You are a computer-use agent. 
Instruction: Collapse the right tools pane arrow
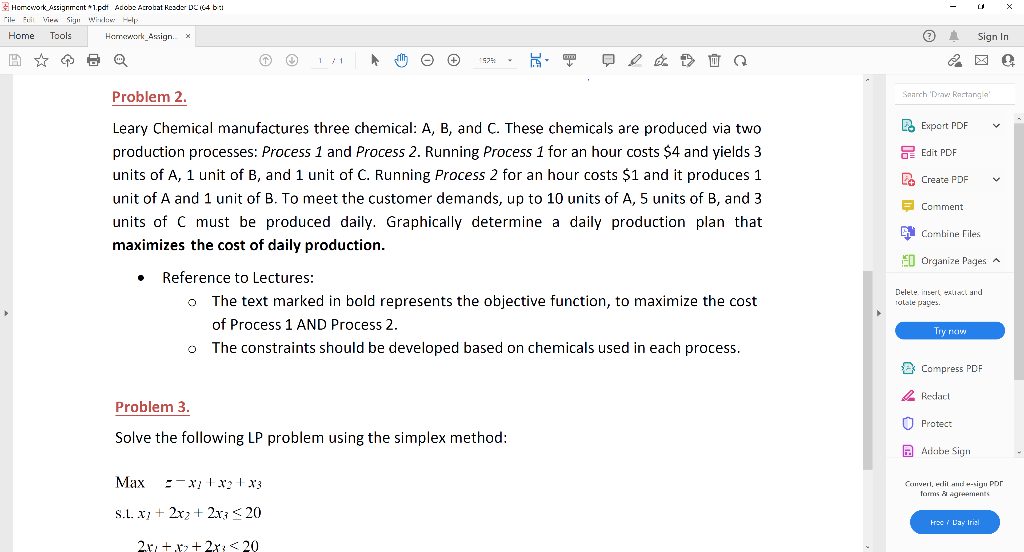tap(878, 313)
